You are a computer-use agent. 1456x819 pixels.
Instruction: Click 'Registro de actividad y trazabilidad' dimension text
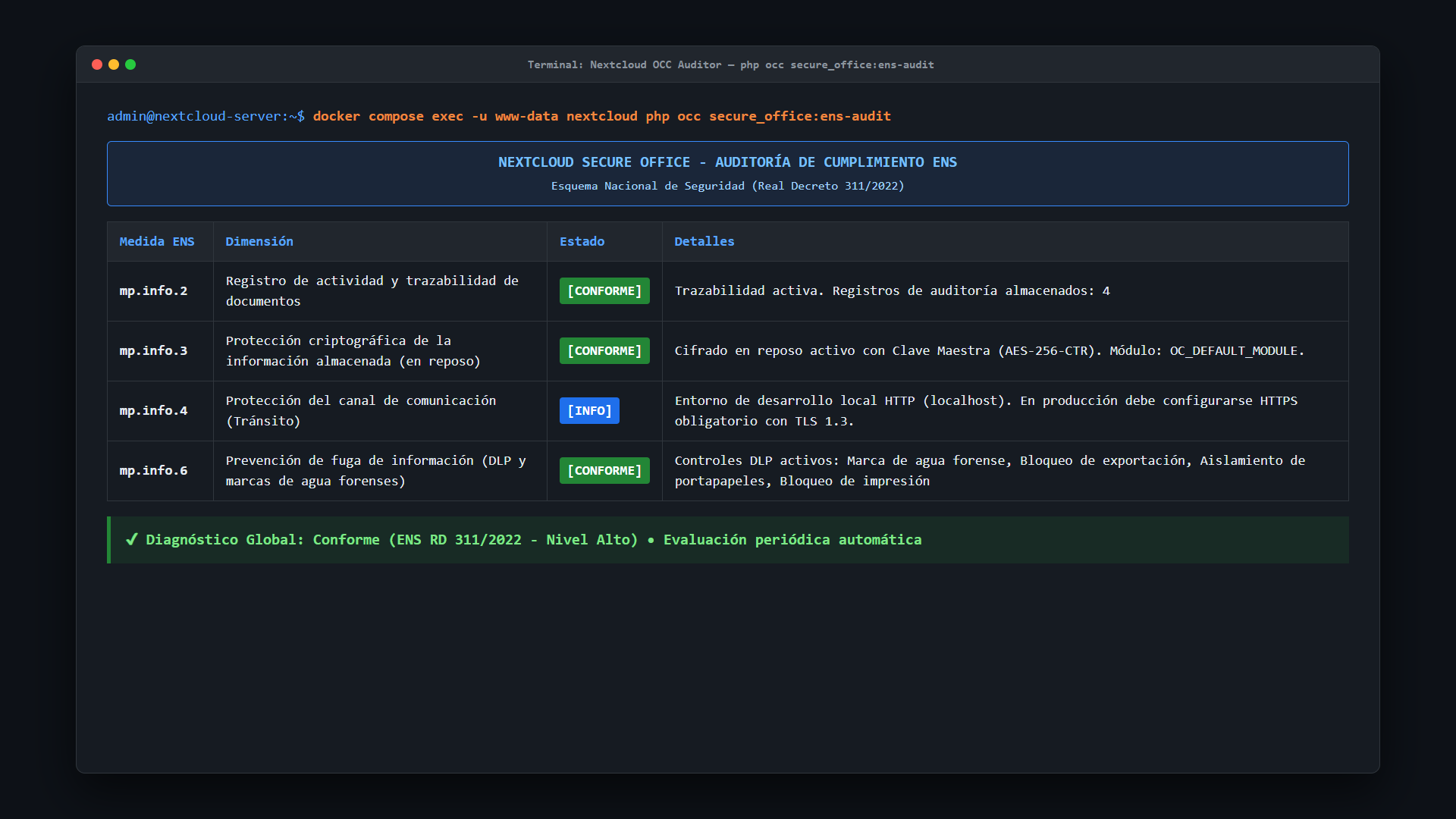coord(372,291)
